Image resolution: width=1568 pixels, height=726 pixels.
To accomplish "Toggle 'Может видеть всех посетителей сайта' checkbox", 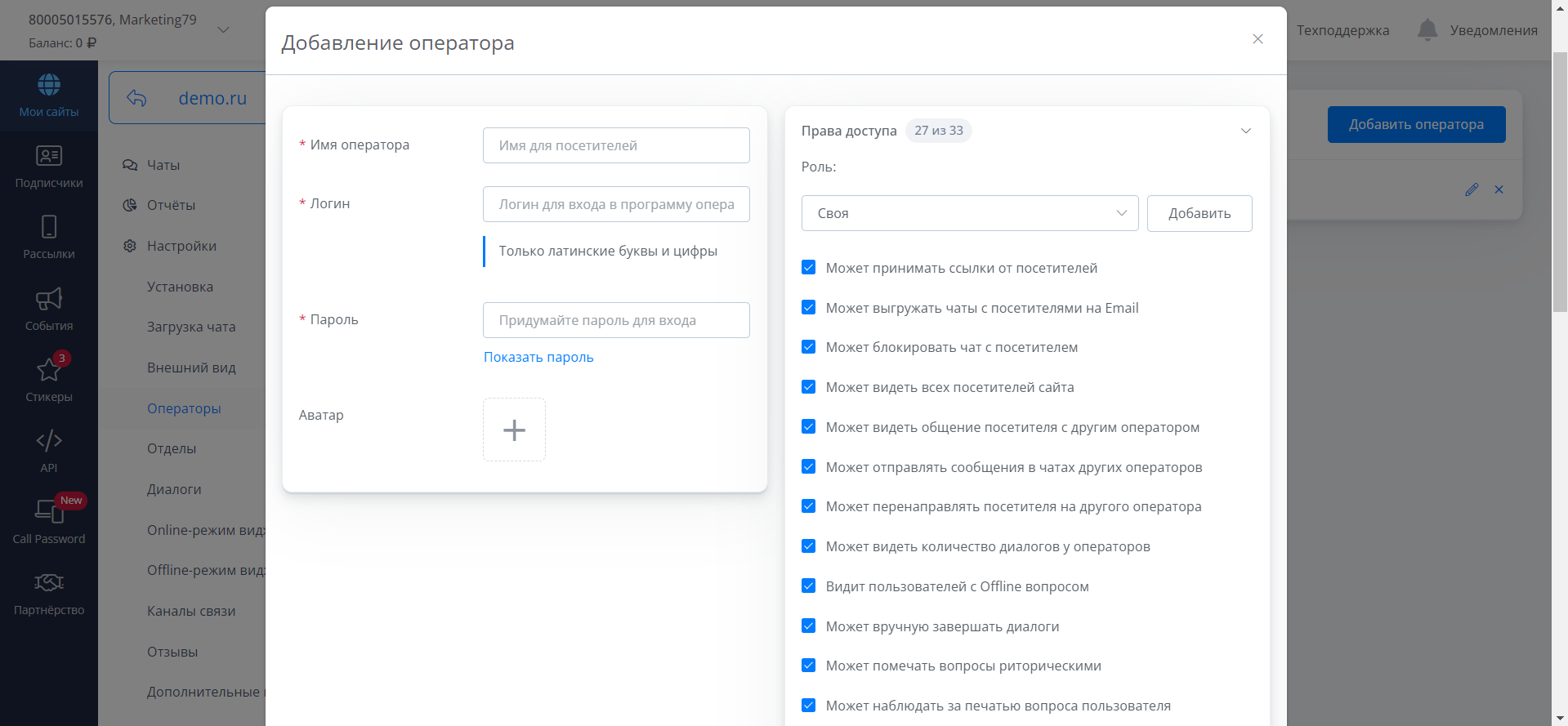I will point(809,387).
